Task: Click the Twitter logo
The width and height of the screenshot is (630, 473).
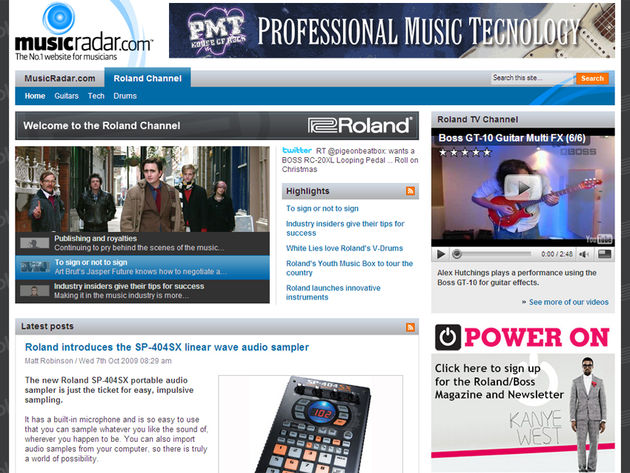Action: click(297, 150)
